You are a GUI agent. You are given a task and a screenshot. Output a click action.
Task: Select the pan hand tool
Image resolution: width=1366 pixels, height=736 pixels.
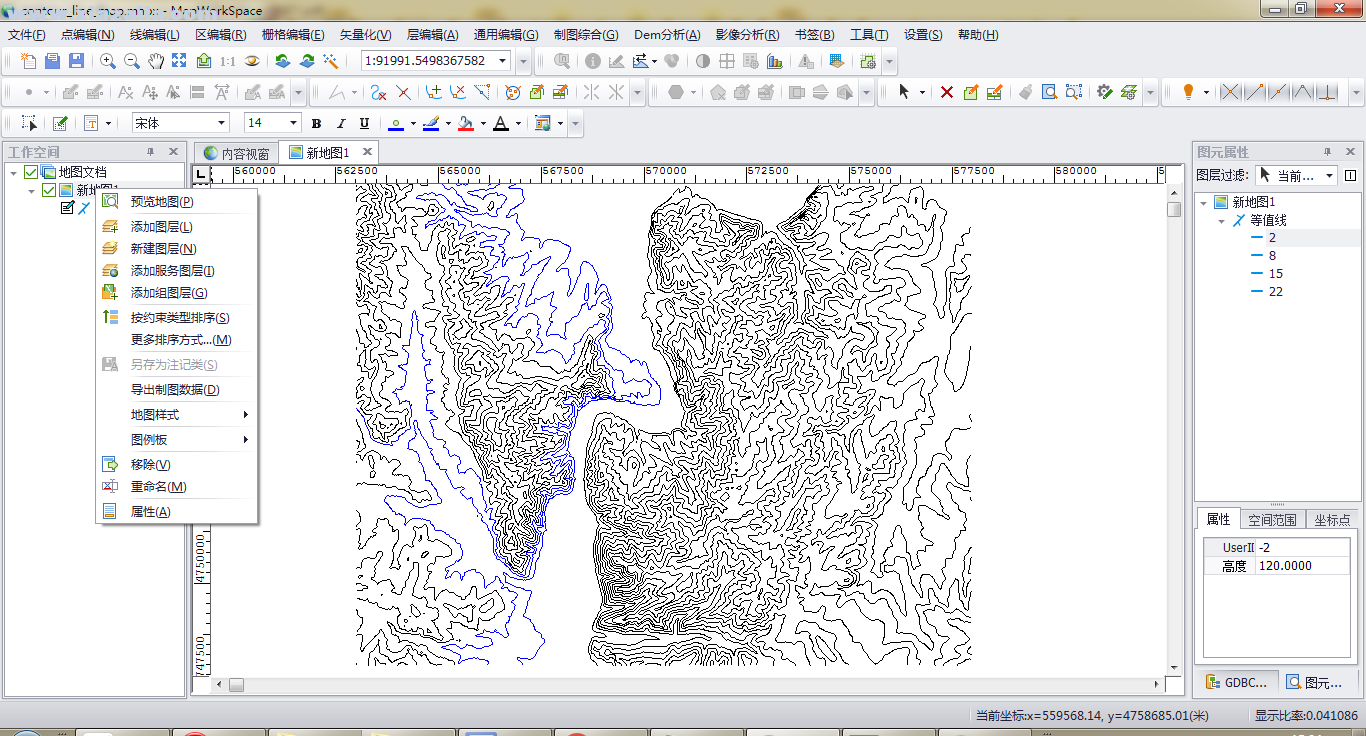pos(156,61)
